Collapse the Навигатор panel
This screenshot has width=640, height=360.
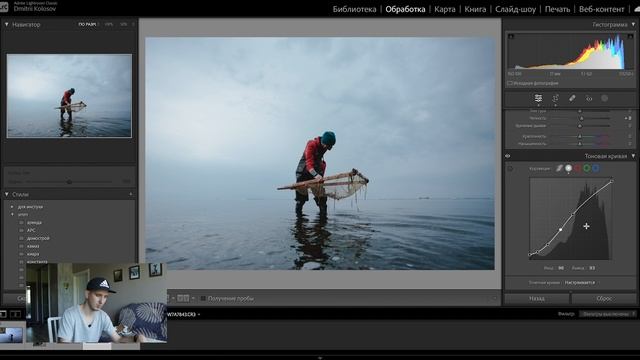[7, 24]
